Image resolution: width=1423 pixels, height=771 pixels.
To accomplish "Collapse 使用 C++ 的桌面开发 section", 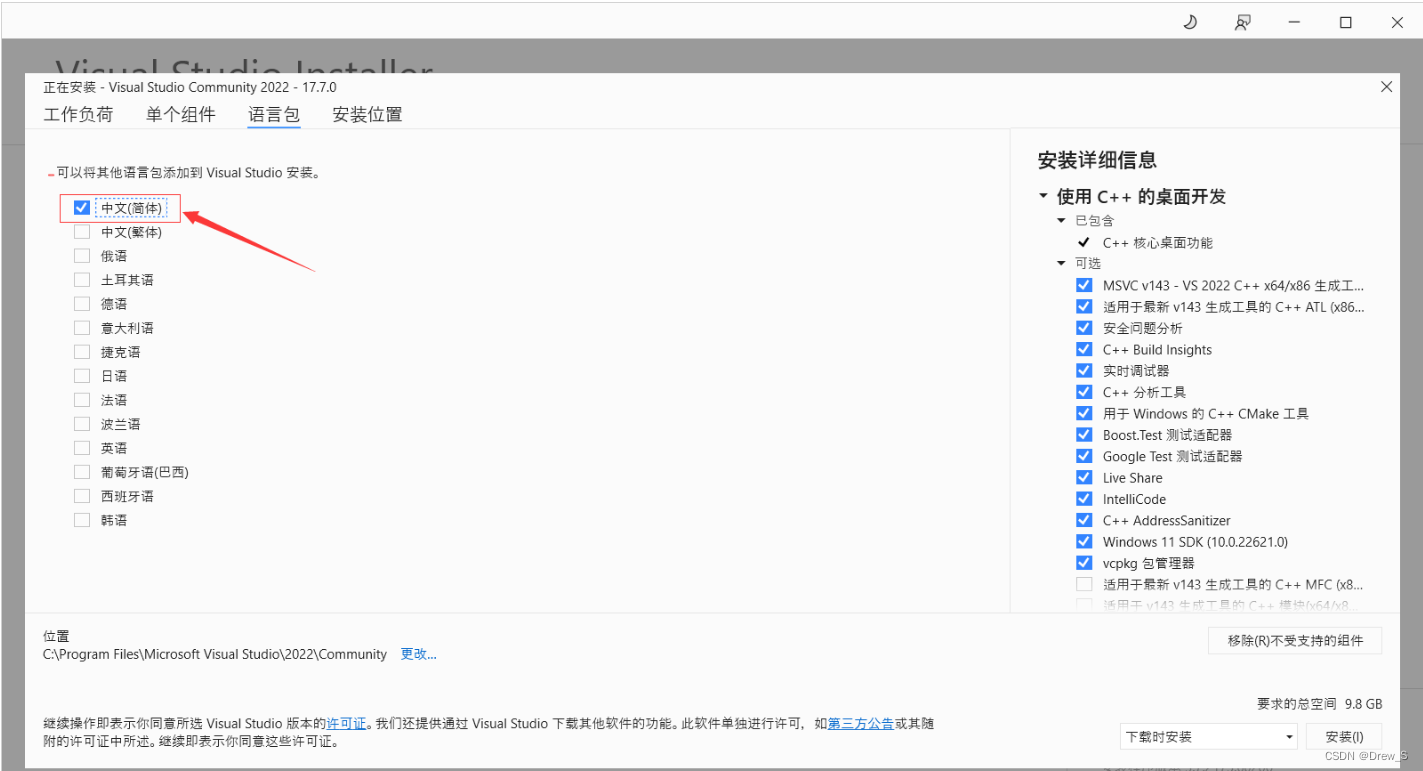I will 1044,197.
